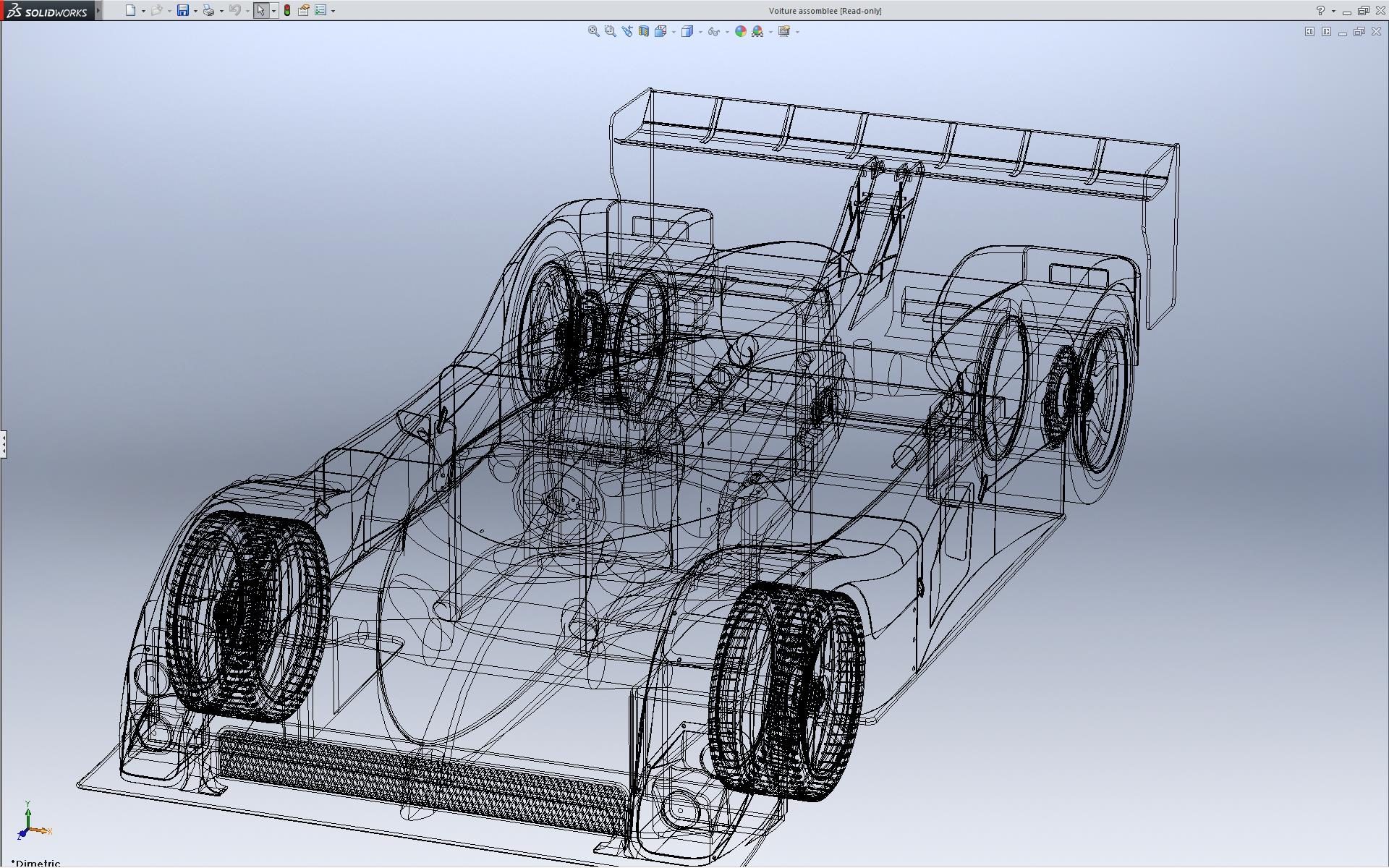Expand the Hide/Show Items dropdown arrow
The height and width of the screenshot is (868, 1389).
click(727, 32)
